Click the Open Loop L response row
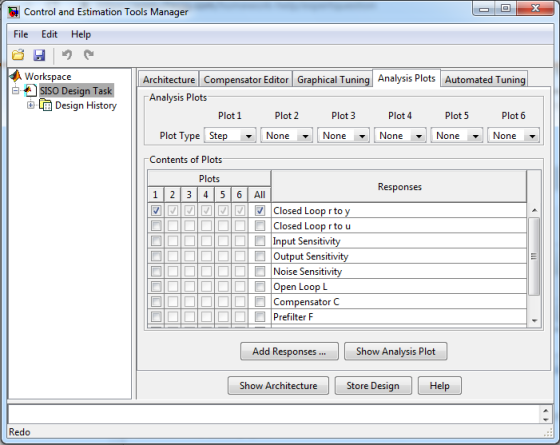This screenshot has height=445, width=560. [x=399, y=286]
